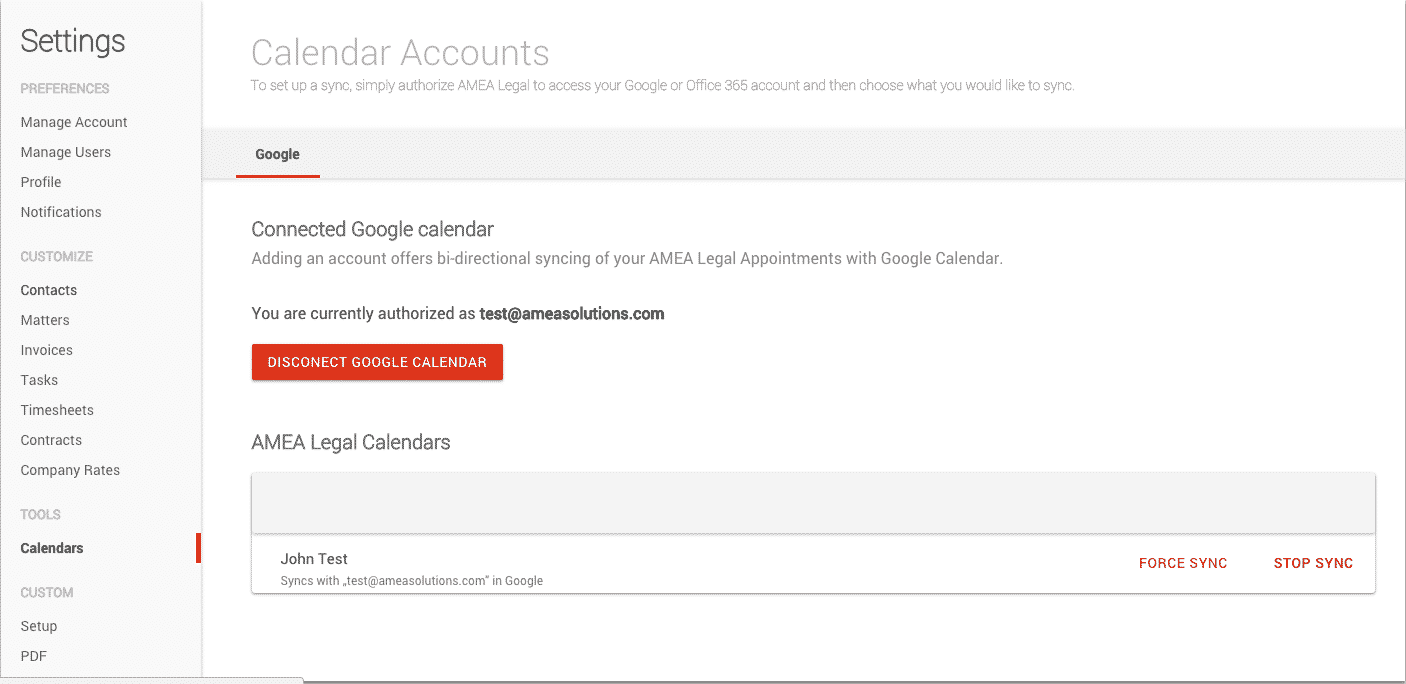Click the Settings sidebar title

point(73,41)
